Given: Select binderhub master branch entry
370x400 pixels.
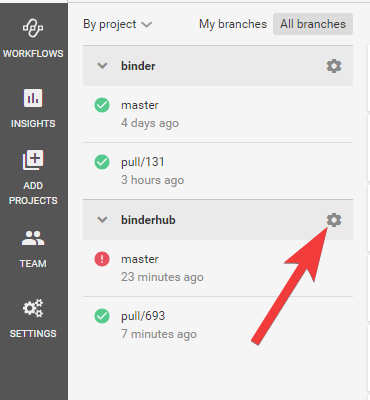Looking at the screenshot, I should (x=218, y=268).
